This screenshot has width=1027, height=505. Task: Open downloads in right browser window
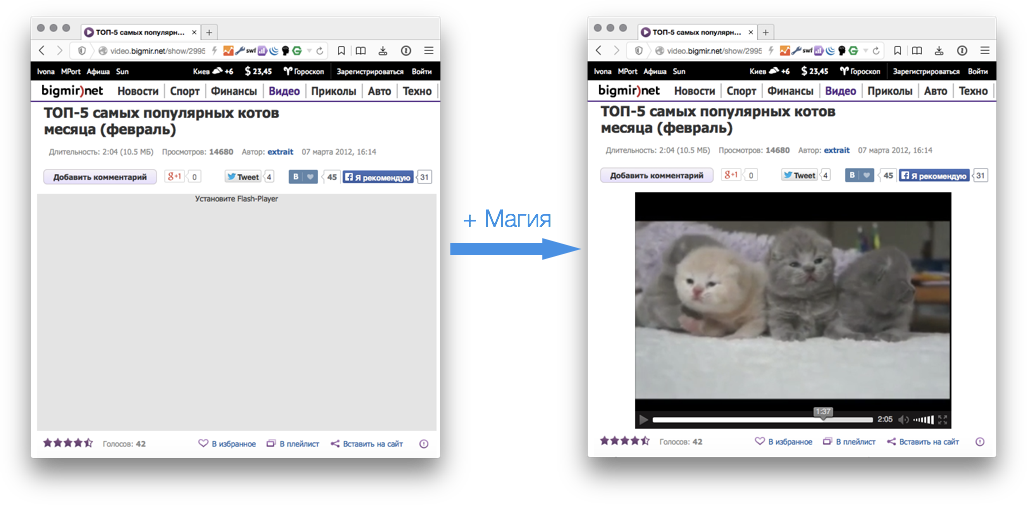(941, 50)
